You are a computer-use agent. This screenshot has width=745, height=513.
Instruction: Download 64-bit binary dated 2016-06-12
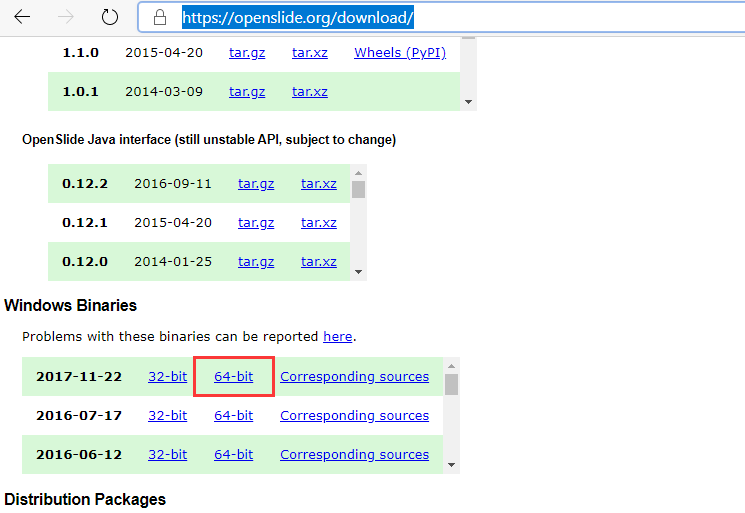234,454
